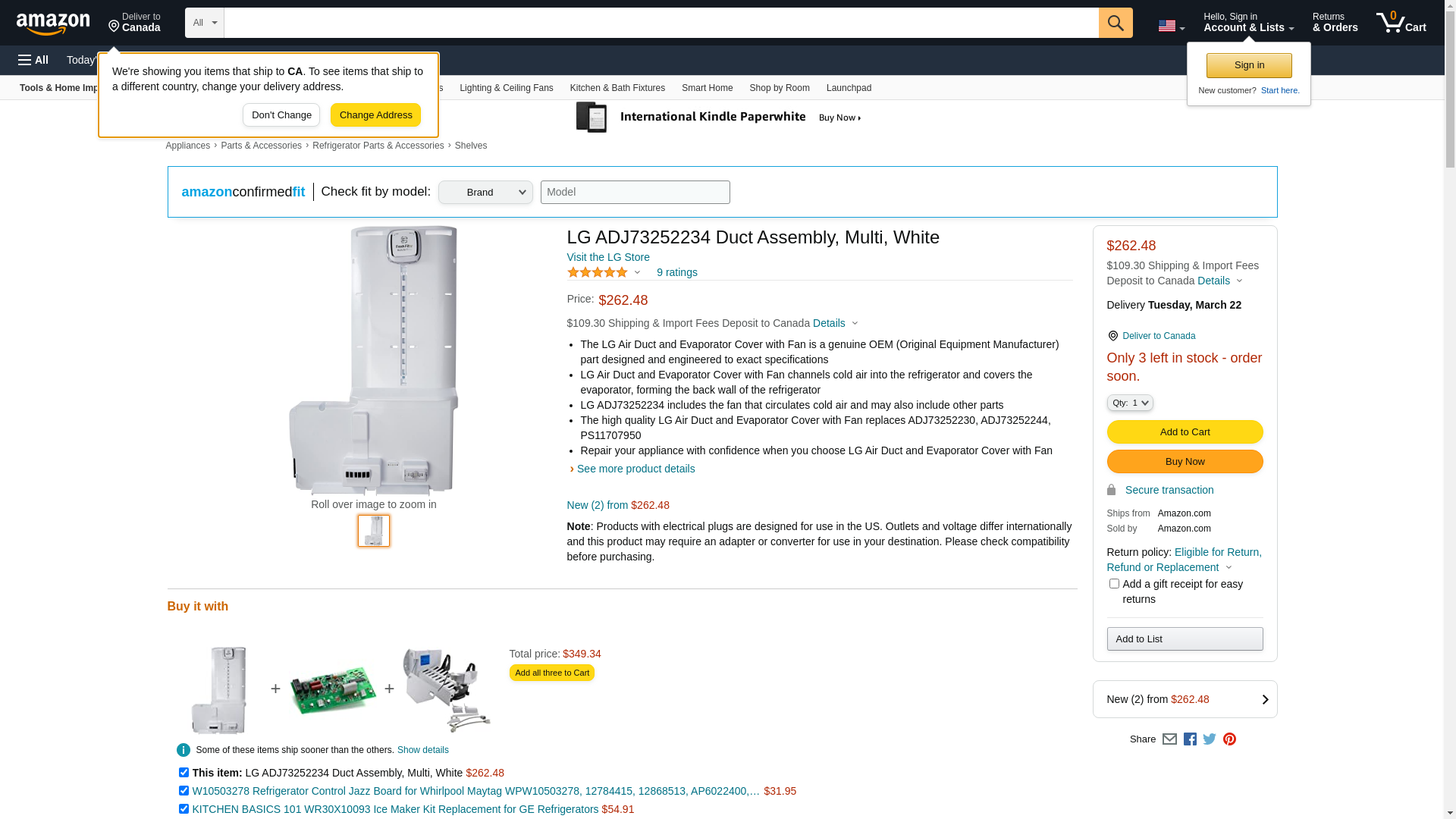
Task: Uncheck the Jazz Board bundle item
Action: click(184, 791)
